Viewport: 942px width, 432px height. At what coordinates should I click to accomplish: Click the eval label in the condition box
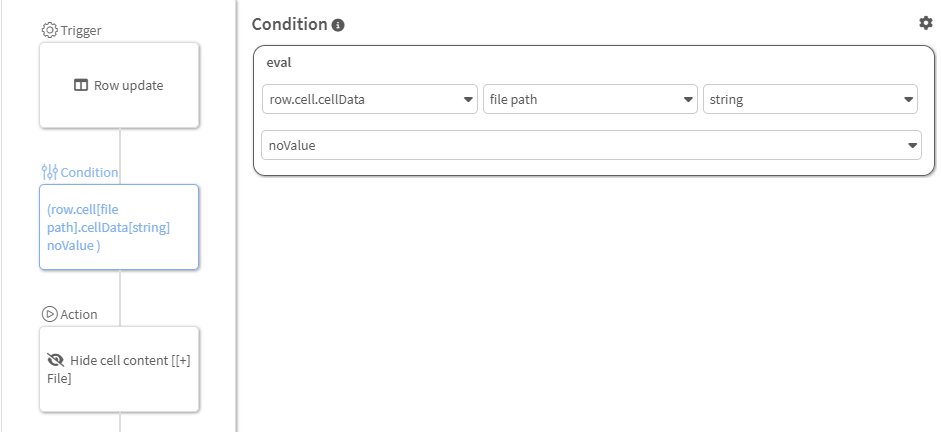(278, 62)
